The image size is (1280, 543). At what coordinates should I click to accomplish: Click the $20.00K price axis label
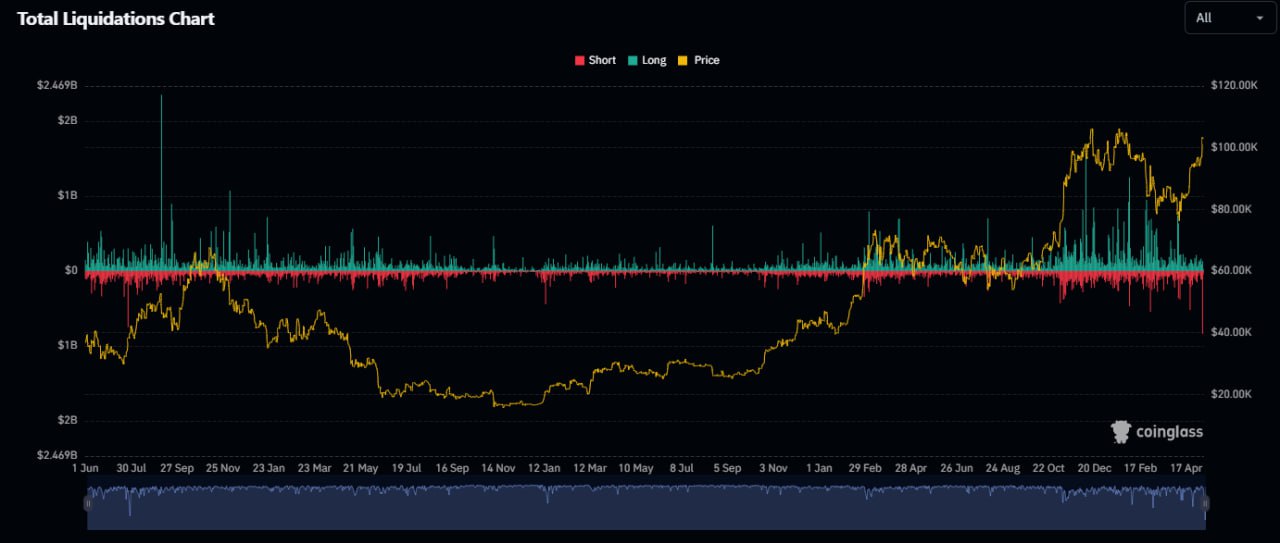tap(1231, 394)
